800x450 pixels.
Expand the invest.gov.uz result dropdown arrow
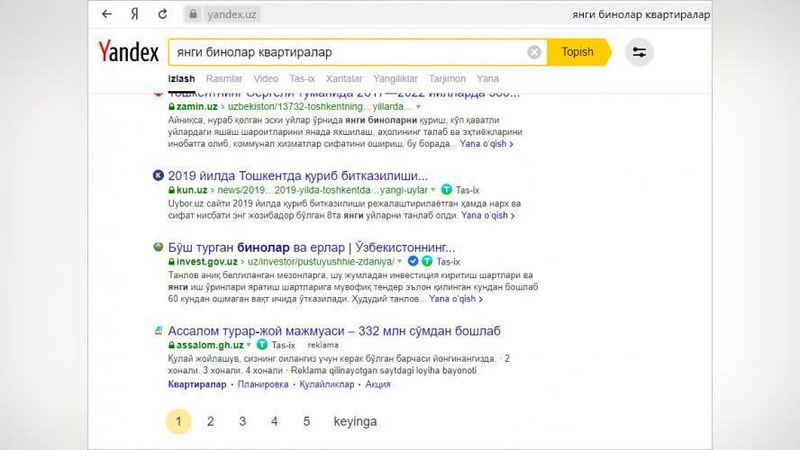point(399,261)
